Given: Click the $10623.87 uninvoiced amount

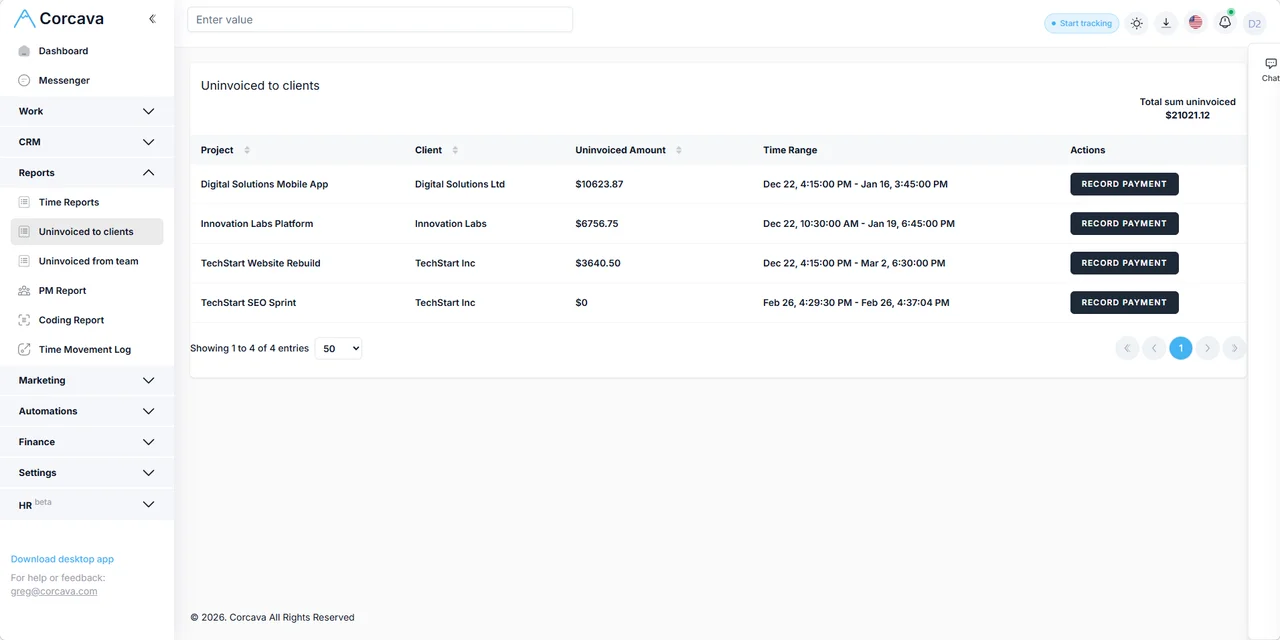Looking at the screenshot, I should [599, 184].
